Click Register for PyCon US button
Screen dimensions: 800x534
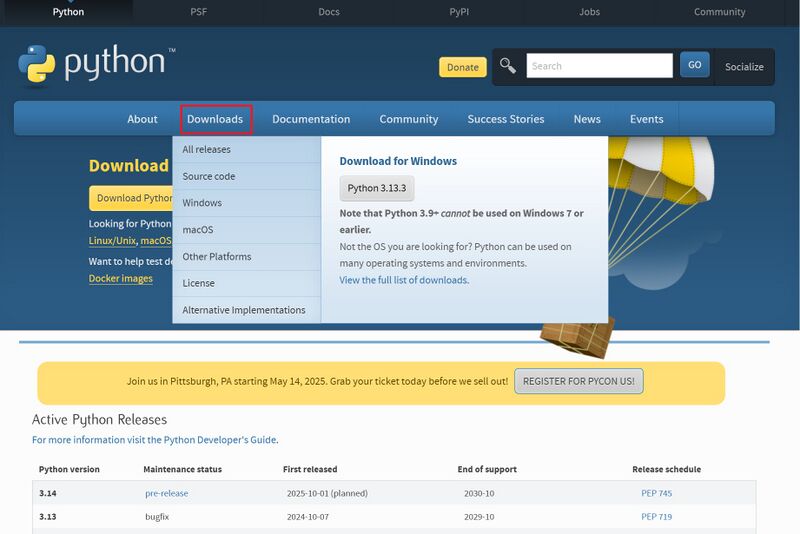click(x=579, y=381)
